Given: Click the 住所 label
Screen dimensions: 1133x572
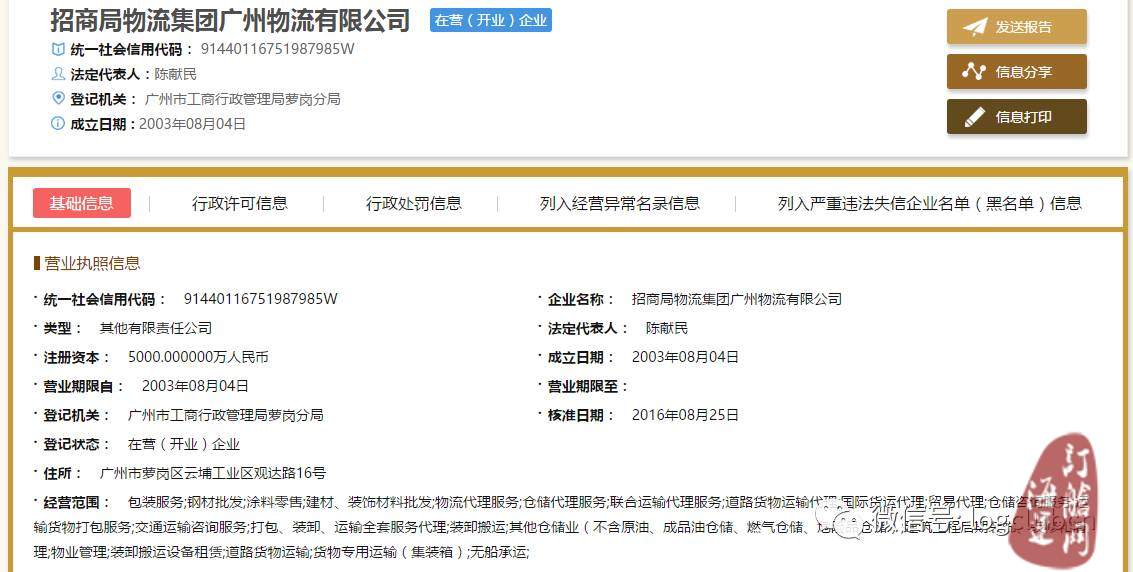Looking at the screenshot, I should point(63,473).
